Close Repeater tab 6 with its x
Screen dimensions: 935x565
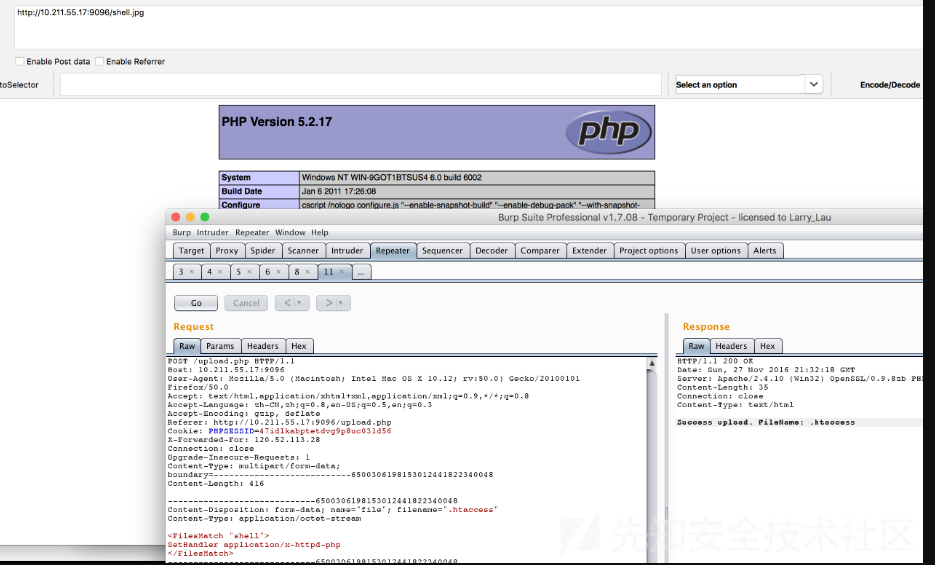[x=278, y=272]
